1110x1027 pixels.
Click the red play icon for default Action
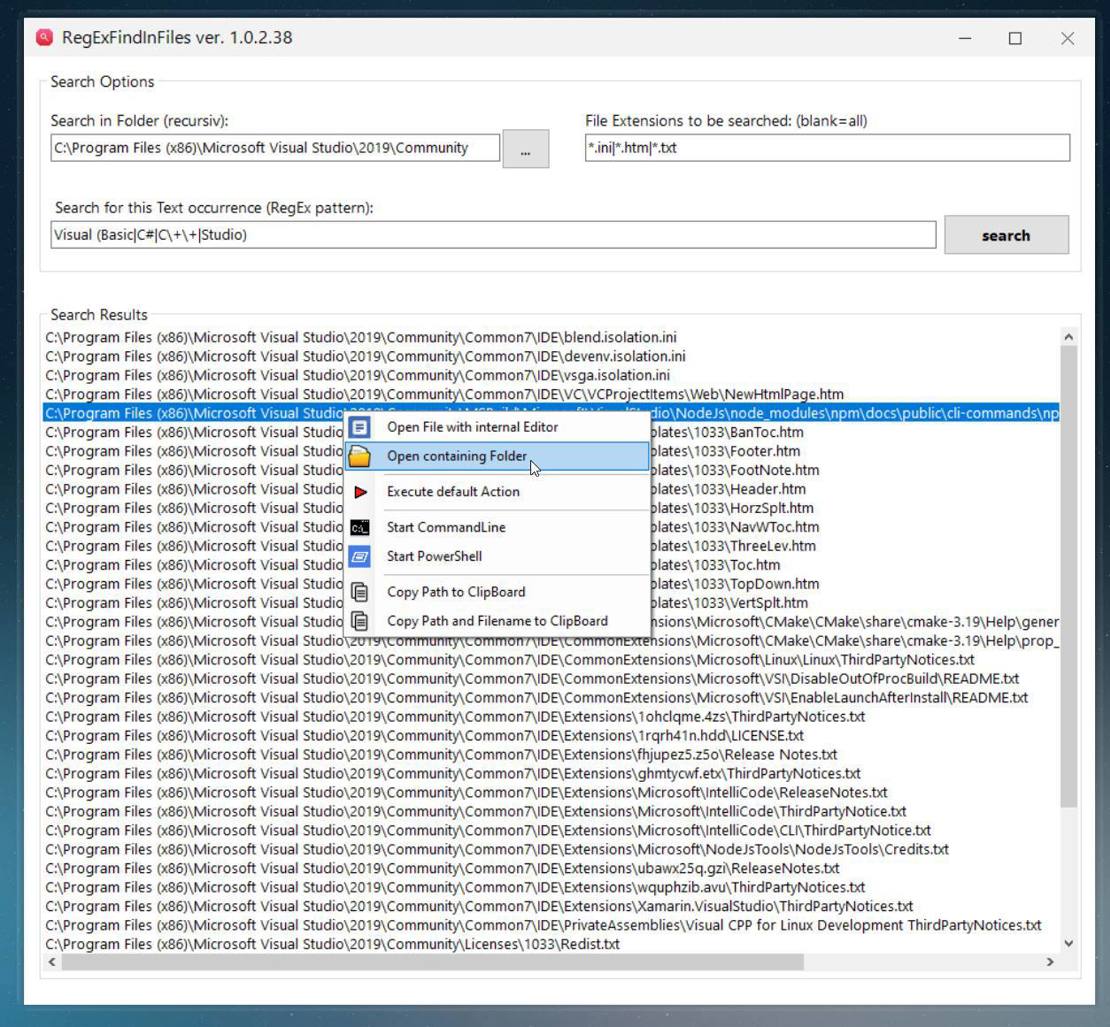pyautogui.click(x=361, y=490)
